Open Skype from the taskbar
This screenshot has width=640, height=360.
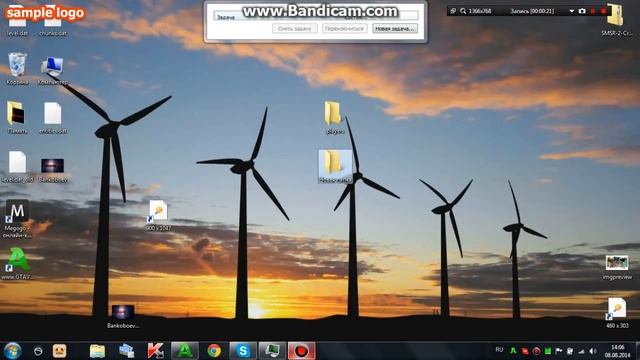pos(243,351)
